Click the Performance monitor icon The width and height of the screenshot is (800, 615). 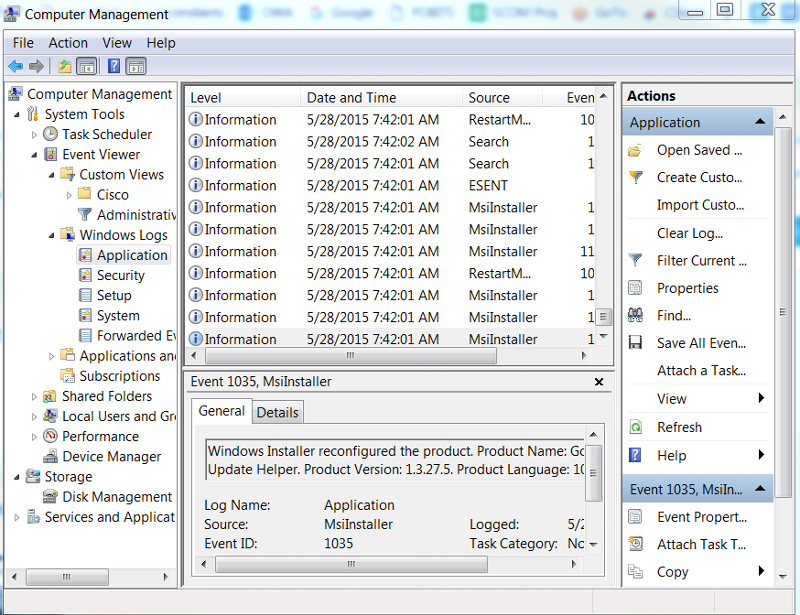click(x=50, y=436)
